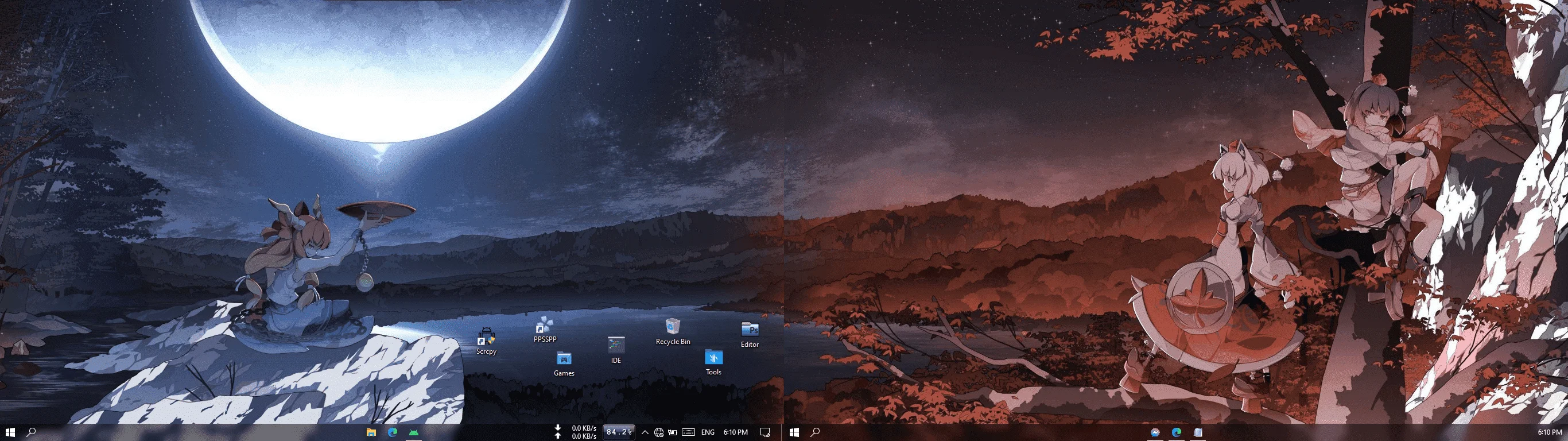The height and width of the screenshot is (441, 1568).
Task: Click the 84.2% usage meter
Action: 619,432
